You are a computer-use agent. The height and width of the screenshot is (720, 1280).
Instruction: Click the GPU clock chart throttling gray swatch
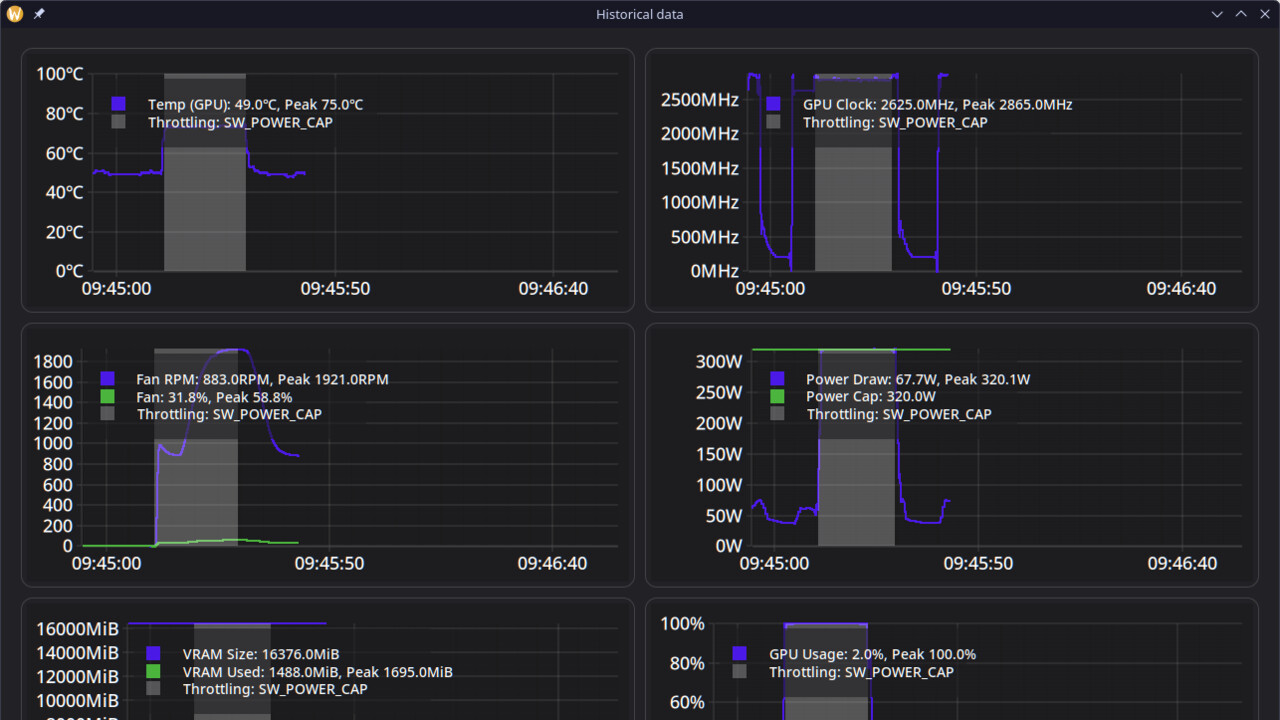tap(773, 122)
